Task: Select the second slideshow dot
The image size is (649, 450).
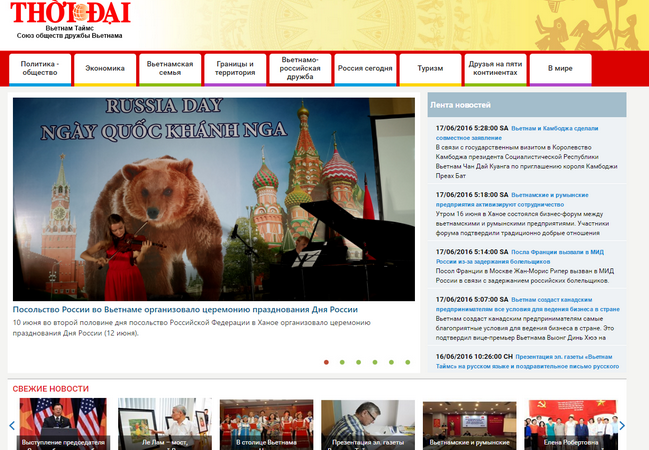Action: click(342, 362)
